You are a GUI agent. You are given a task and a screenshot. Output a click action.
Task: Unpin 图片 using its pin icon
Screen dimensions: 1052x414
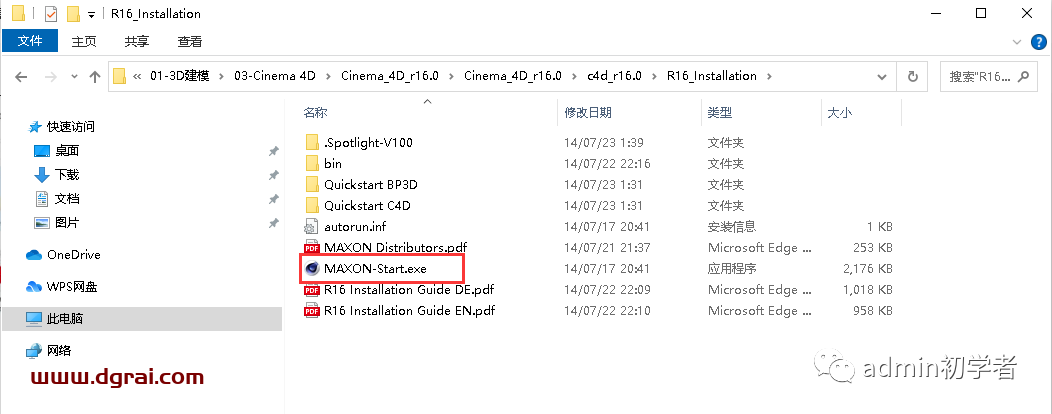point(273,223)
